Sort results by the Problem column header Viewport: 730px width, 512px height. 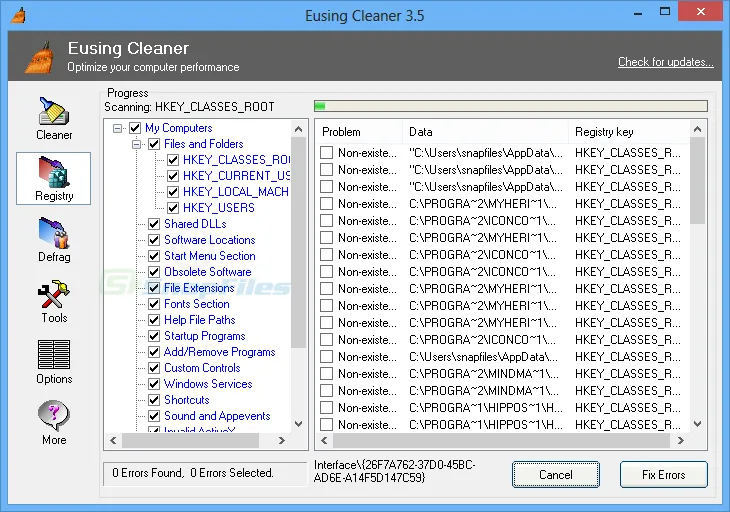(x=359, y=132)
